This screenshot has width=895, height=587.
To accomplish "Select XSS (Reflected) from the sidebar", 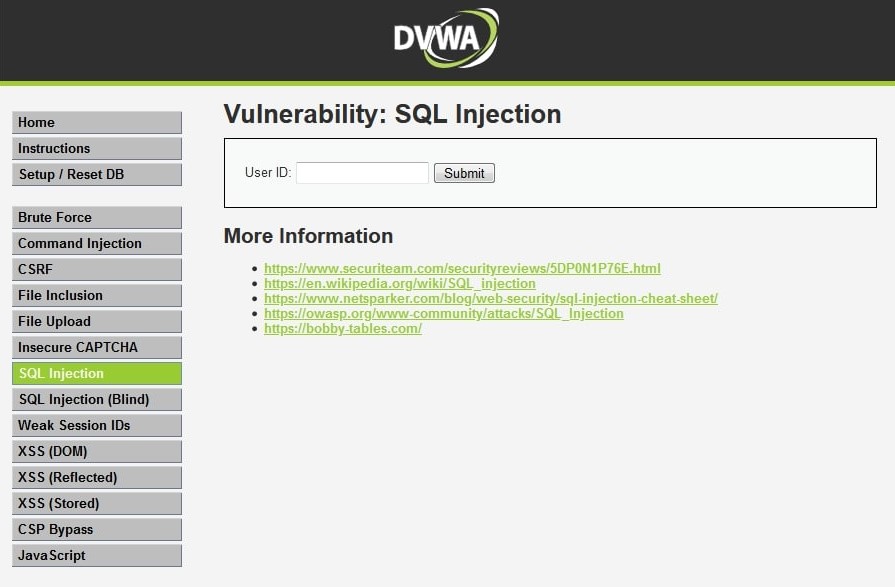I will click(x=97, y=477).
